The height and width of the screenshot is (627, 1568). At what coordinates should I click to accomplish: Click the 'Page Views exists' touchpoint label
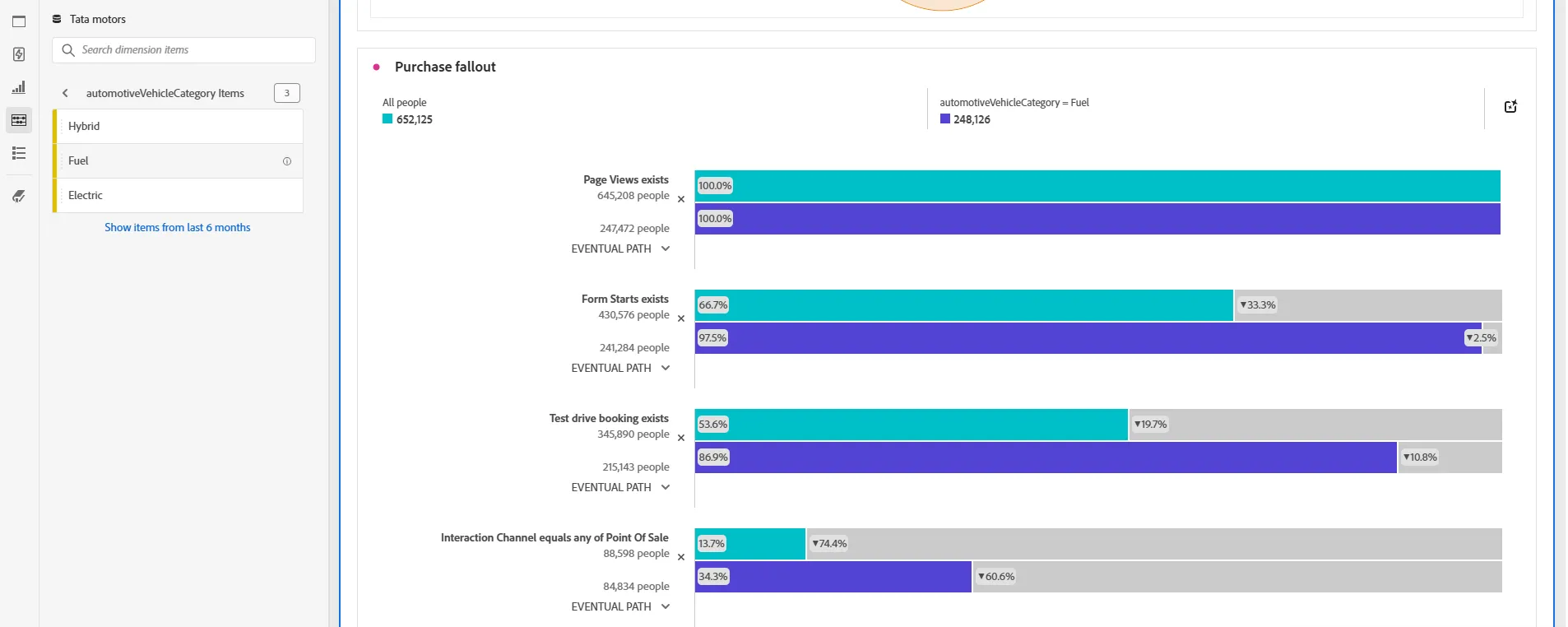[626, 179]
